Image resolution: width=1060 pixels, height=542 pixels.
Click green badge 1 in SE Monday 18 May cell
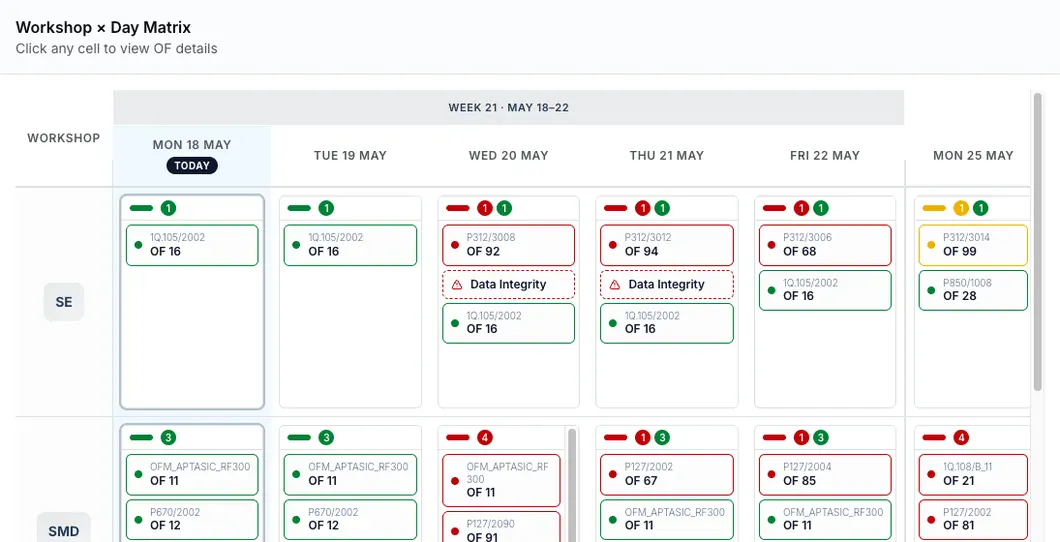168,208
